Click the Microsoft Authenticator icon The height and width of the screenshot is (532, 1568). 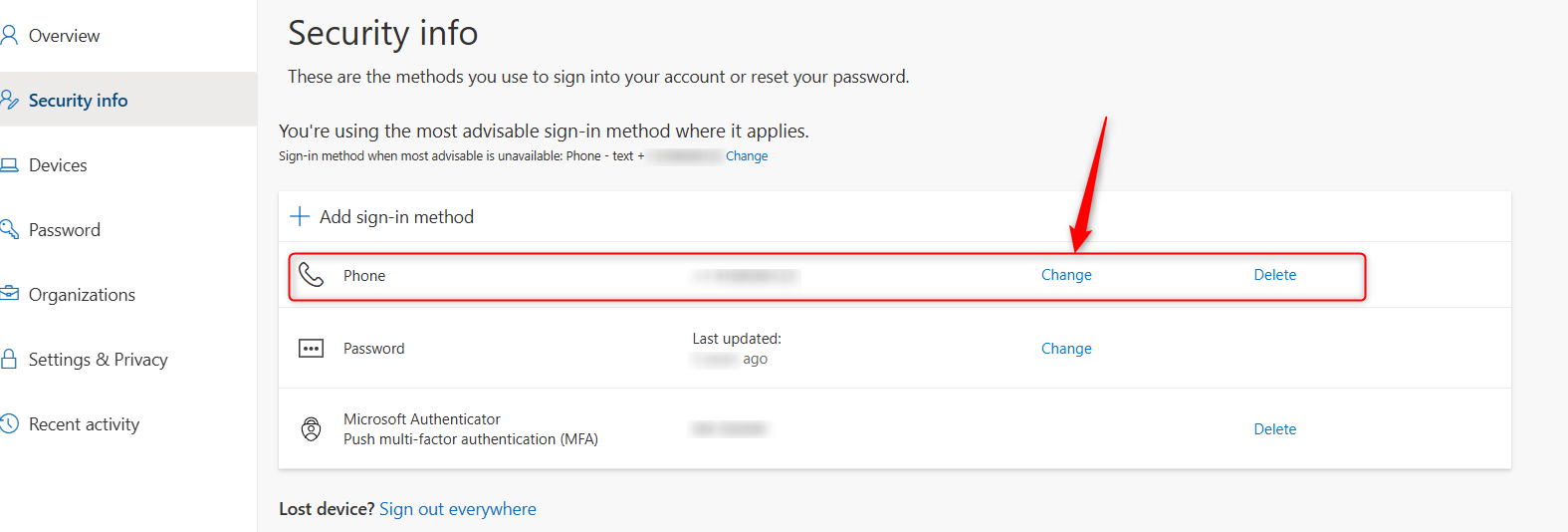312,429
